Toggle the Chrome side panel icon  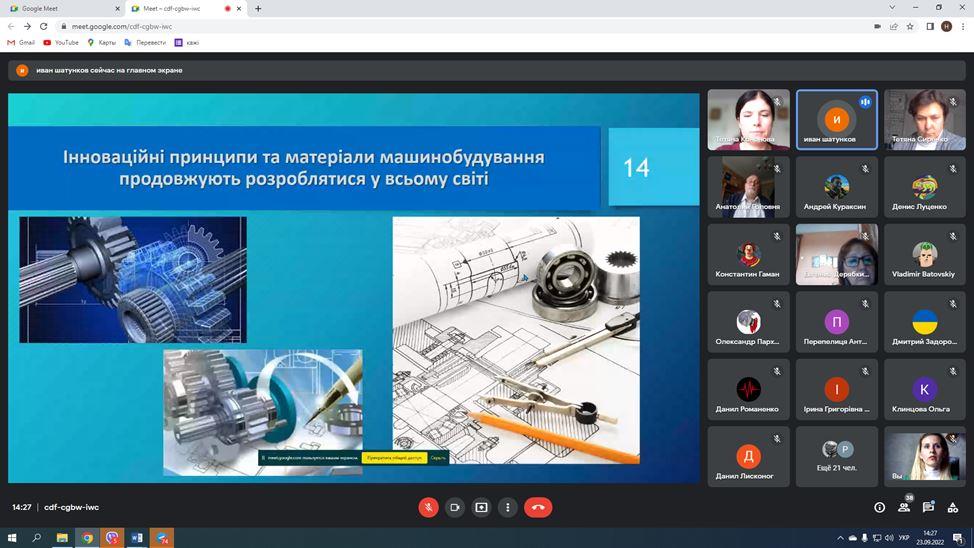930,26
